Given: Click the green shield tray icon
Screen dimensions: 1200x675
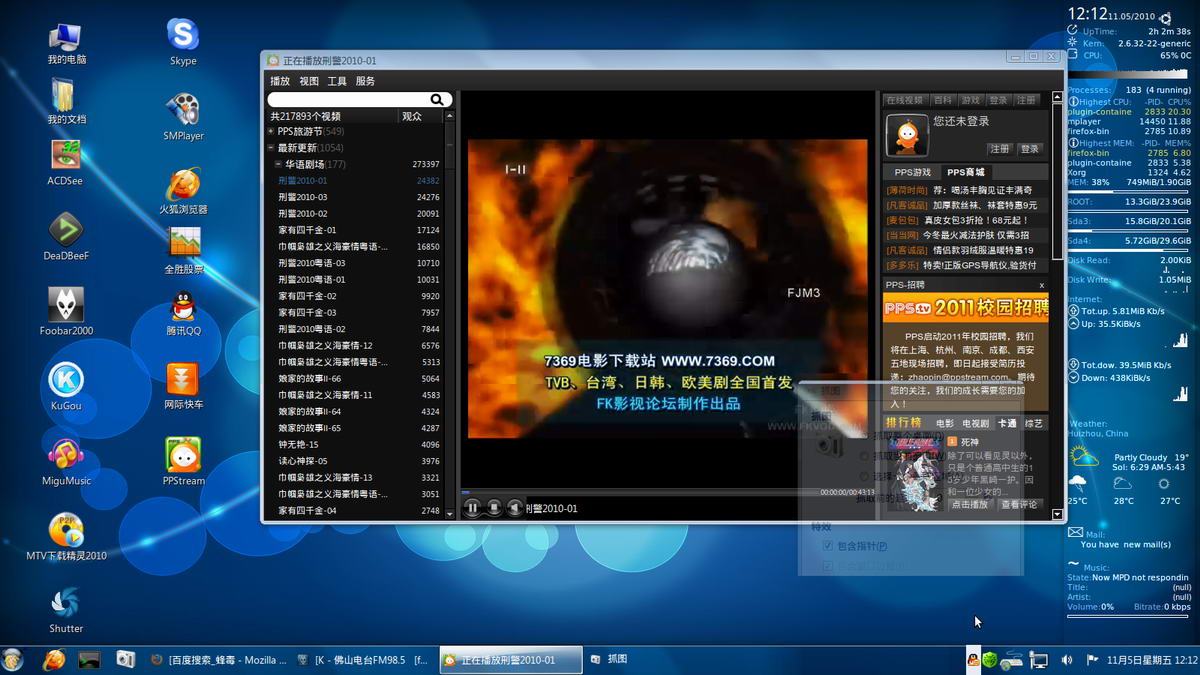Looking at the screenshot, I should 991,660.
